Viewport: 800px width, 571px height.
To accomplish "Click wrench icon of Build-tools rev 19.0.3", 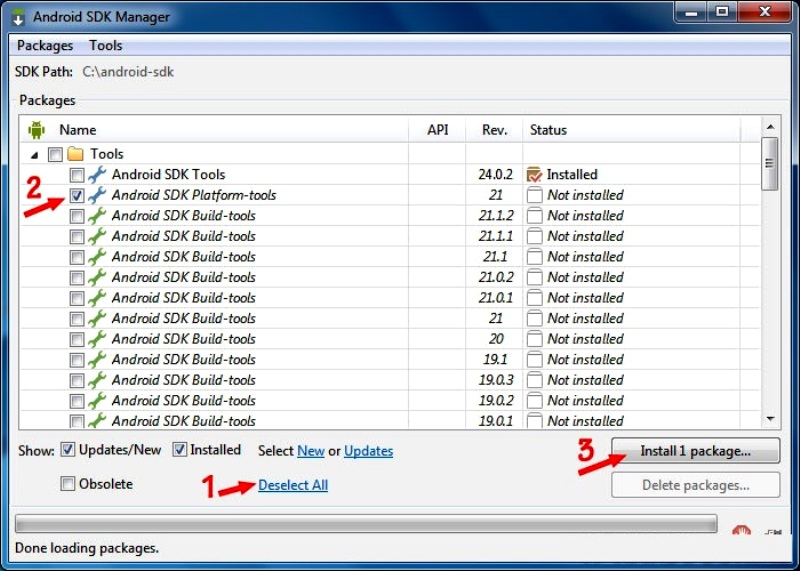I will click(x=97, y=380).
